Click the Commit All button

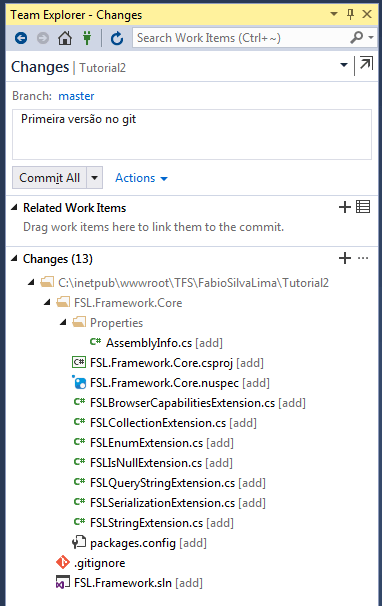click(x=49, y=178)
